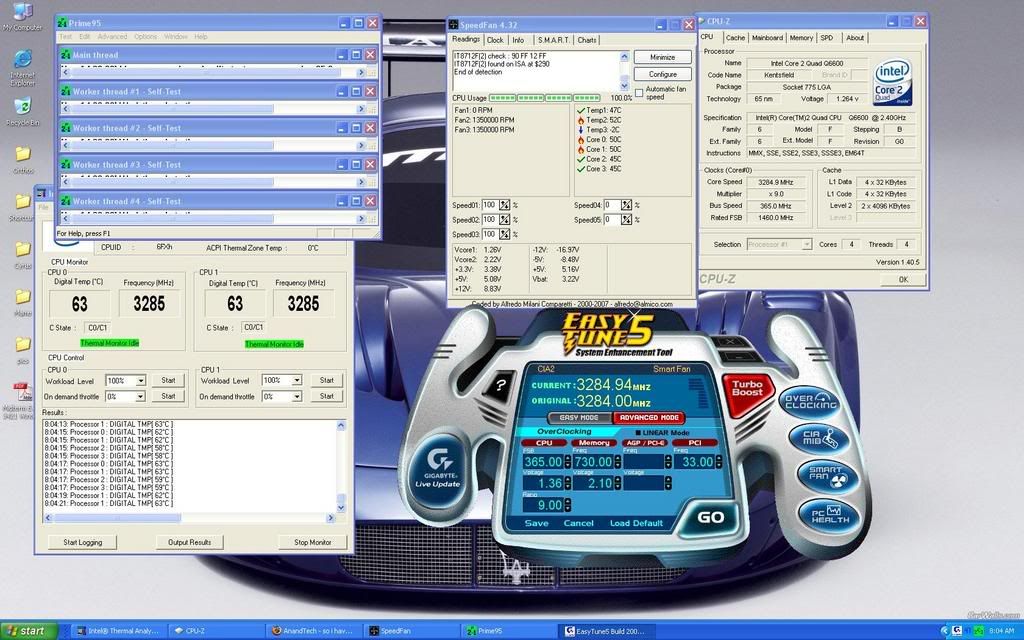Click Load Default in EasyTune5
The image size is (1024, 640).
636,523
